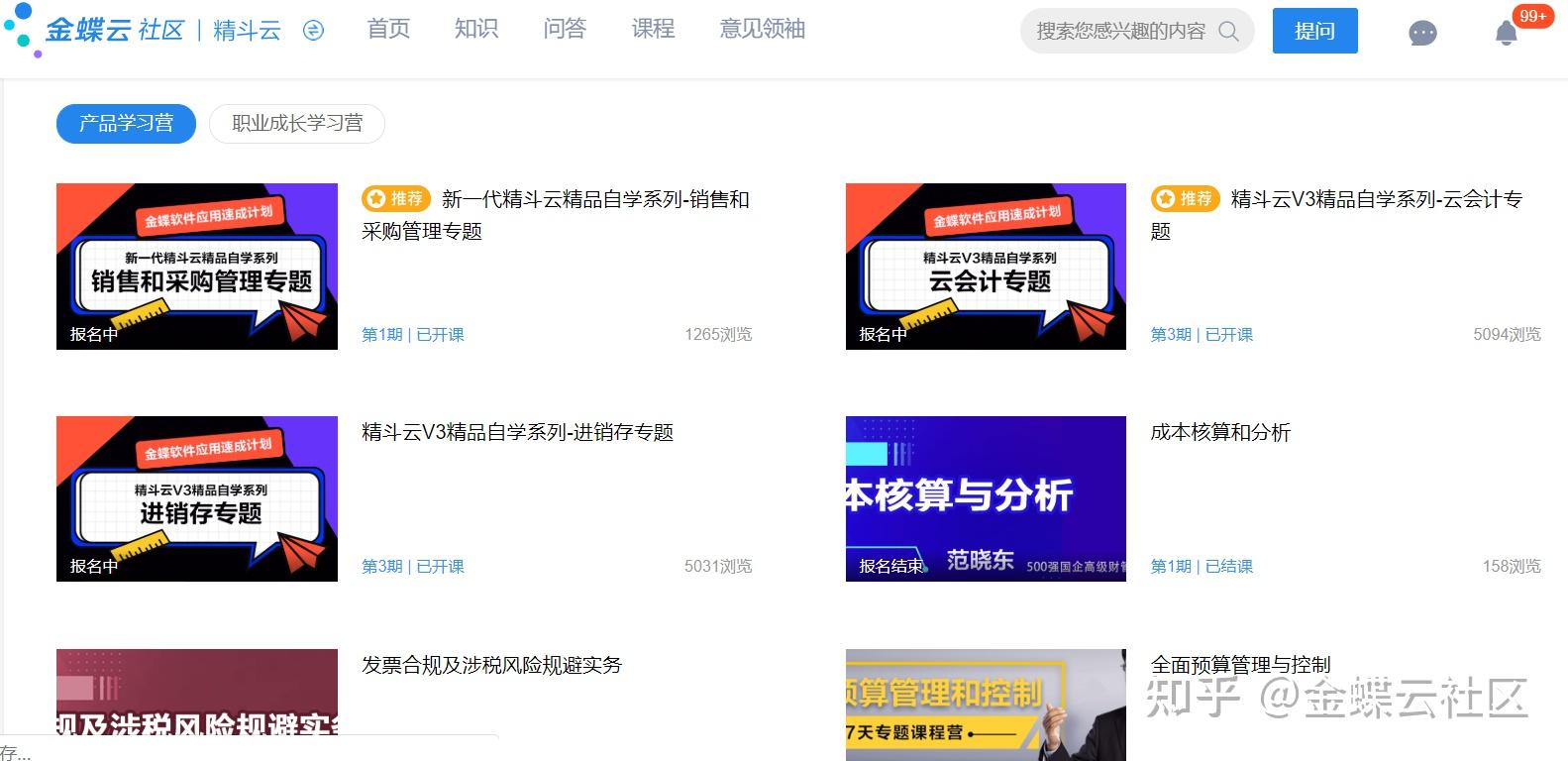The height and width of the screenshot is (761, 1568).
Task: Open the notifications bell icon
Action: pos(1506,33)
